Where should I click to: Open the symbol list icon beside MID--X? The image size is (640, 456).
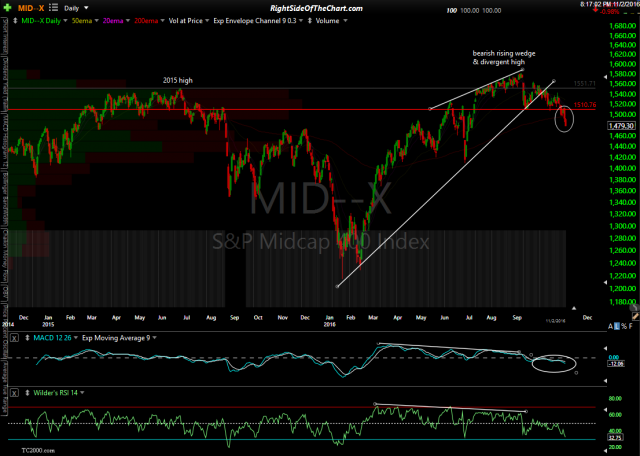click(x=53, y=8)
